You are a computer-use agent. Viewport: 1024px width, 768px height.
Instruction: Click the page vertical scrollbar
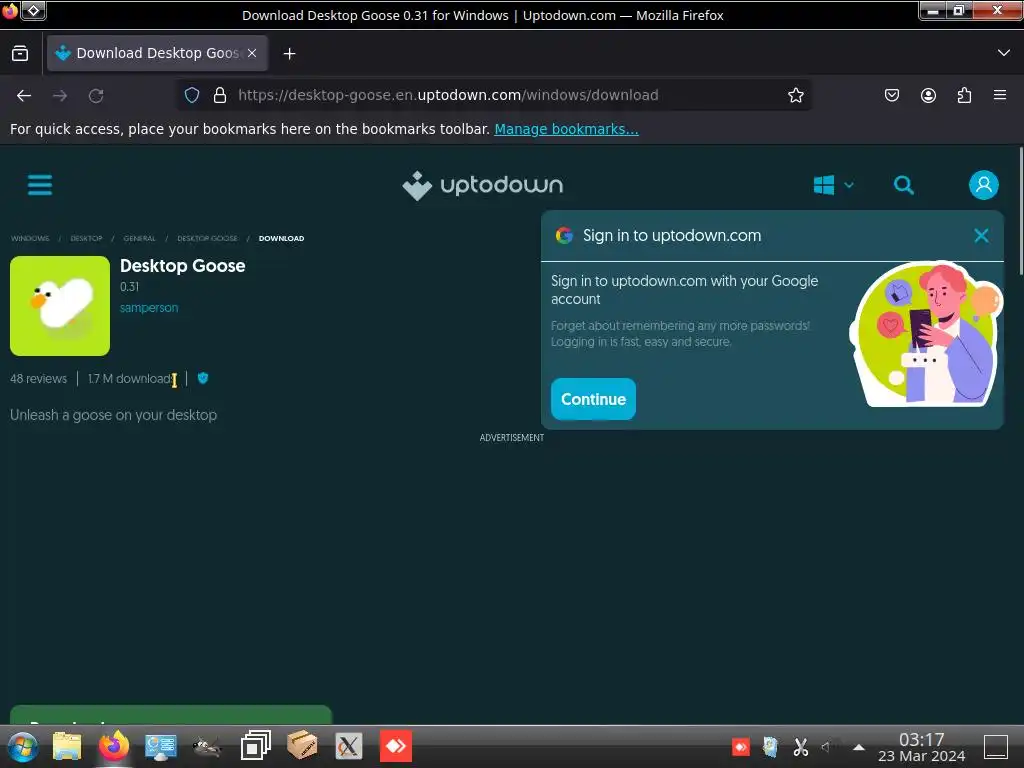pyautogui.click(x=1020, y=211)
